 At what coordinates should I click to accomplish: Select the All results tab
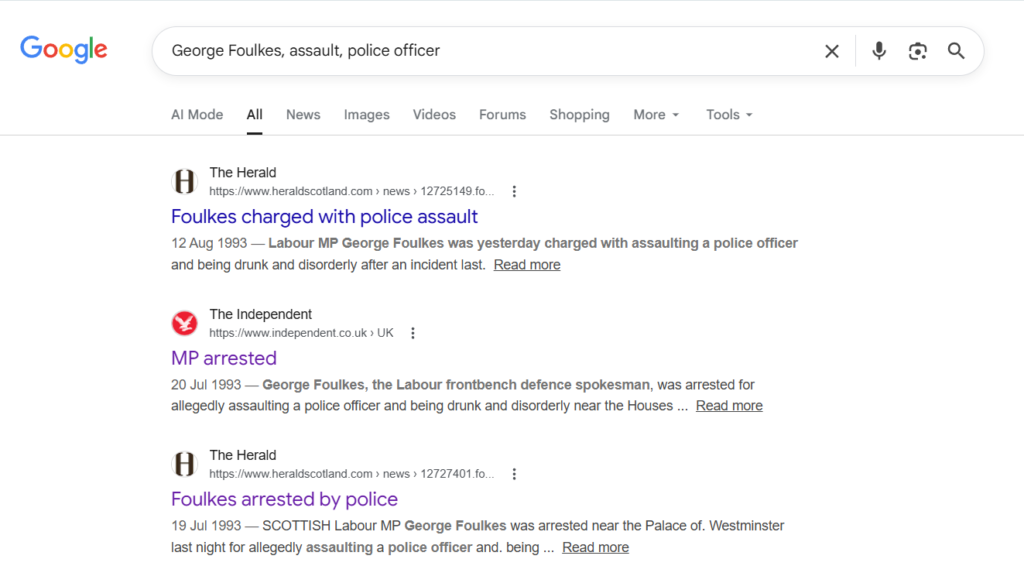pos(255,115)
